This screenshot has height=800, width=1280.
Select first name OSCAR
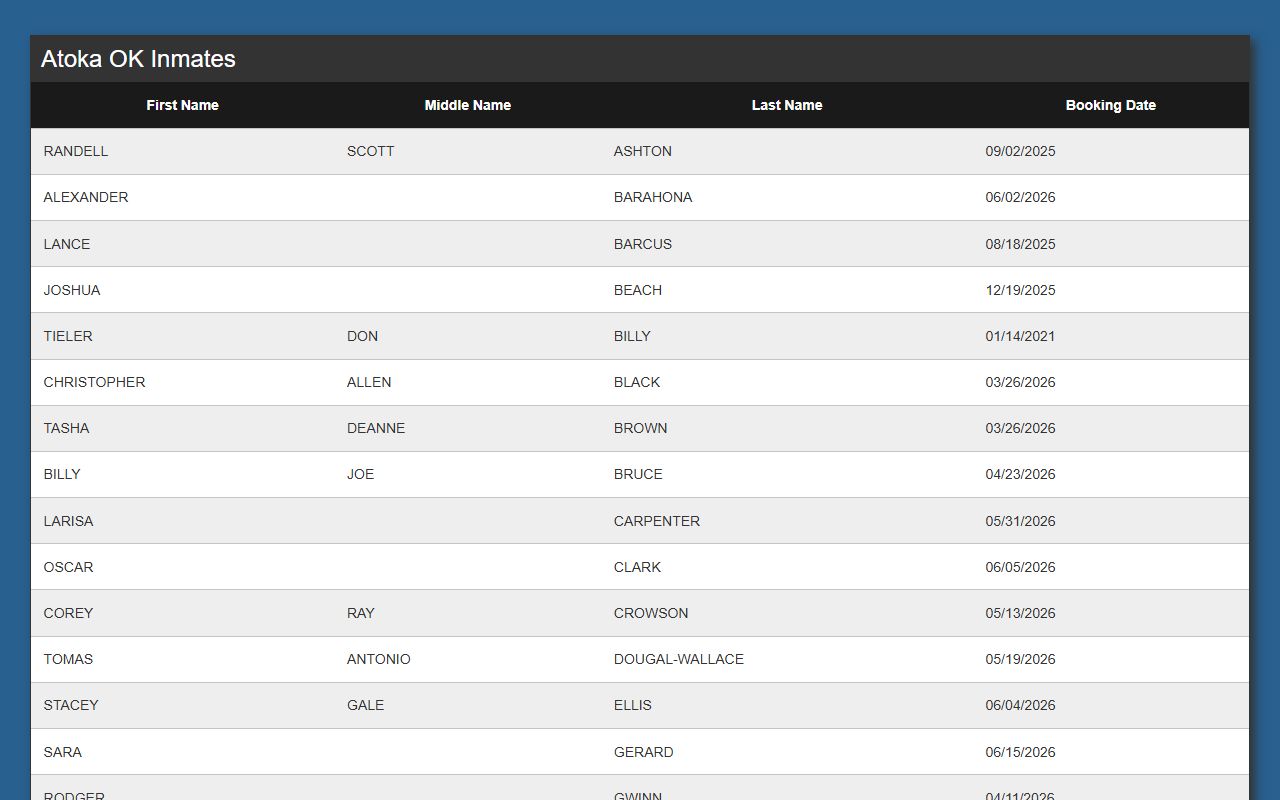[68, 567]
